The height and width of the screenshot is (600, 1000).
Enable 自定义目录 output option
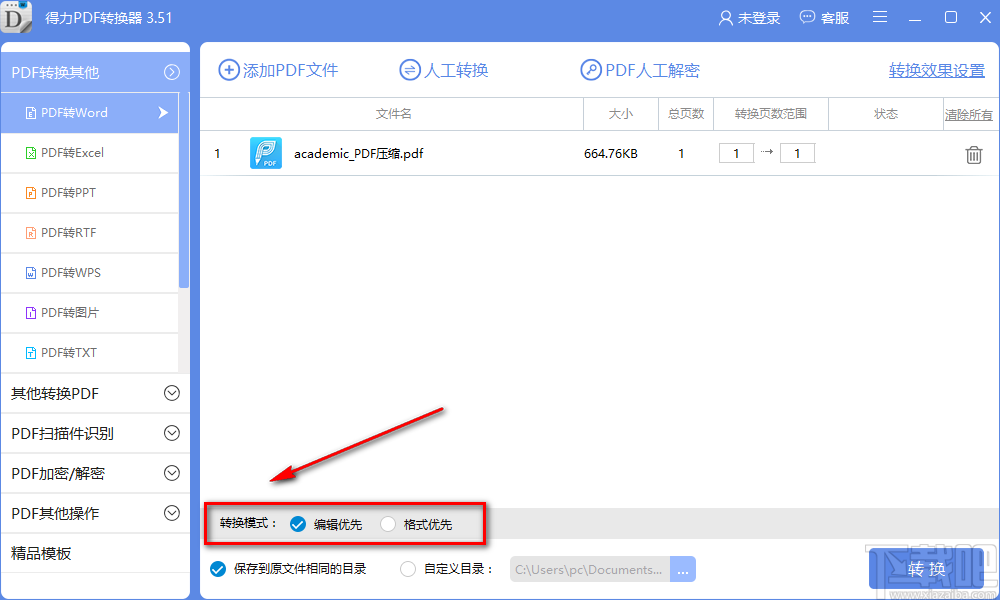point(407,568)
